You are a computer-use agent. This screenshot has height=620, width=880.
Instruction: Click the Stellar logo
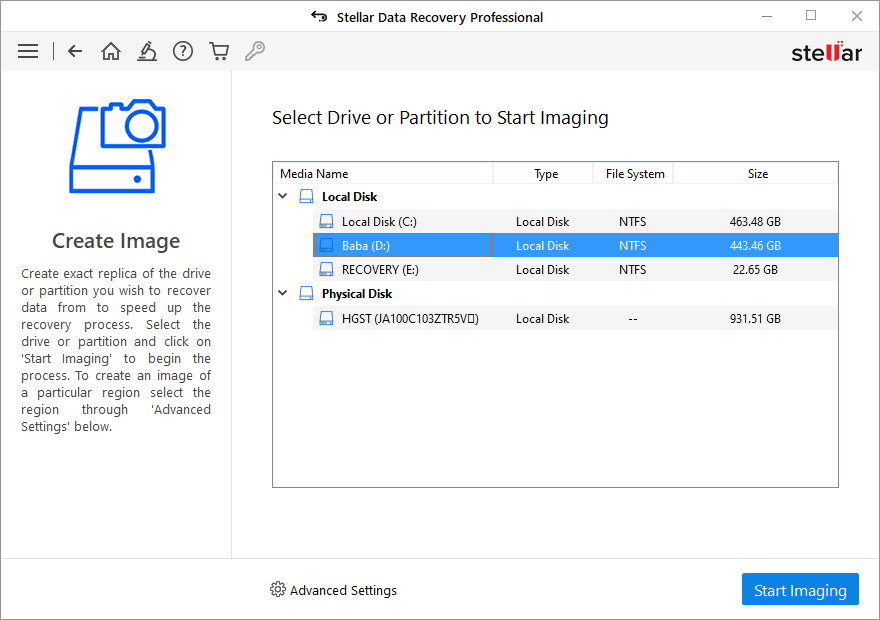(x=826, y=52)
